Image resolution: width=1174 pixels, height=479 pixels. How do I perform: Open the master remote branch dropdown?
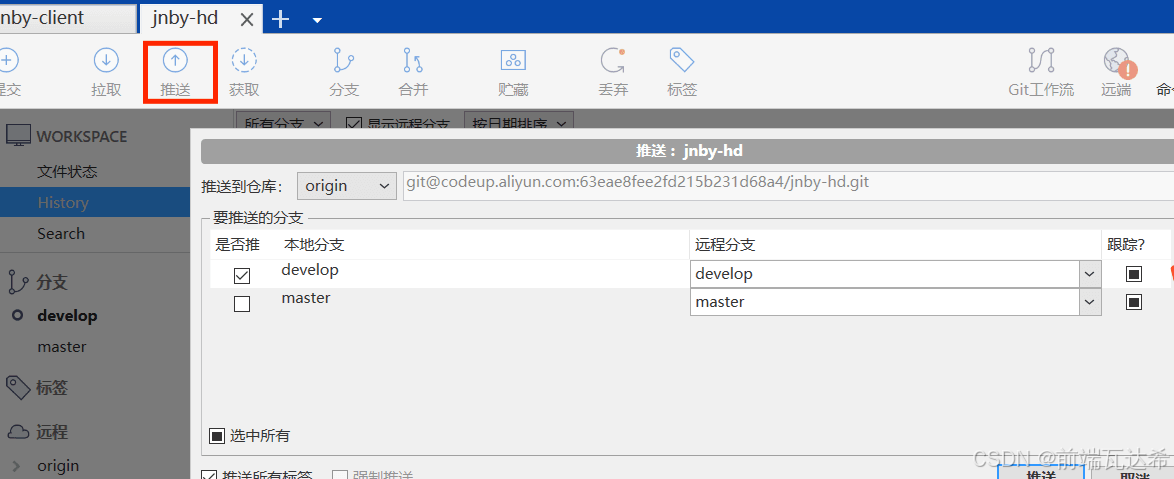pos(1089,302)
